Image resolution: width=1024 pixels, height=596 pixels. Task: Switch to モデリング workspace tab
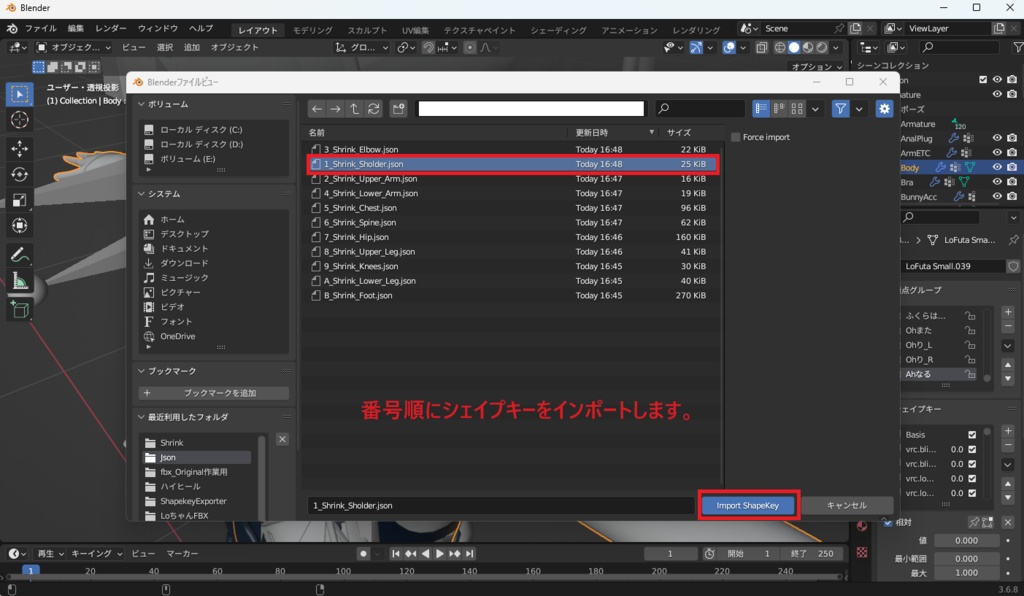[312, 30]
